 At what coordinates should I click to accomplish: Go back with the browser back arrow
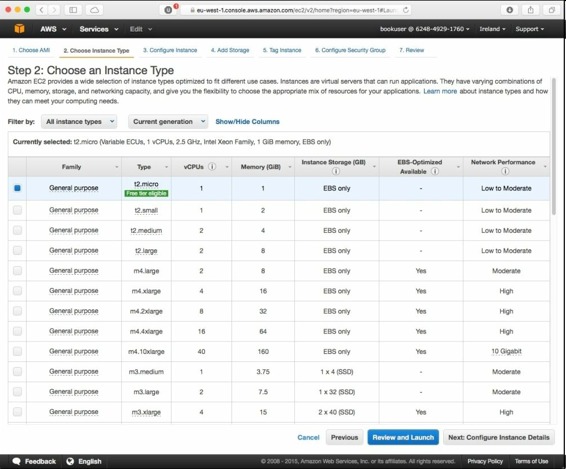42,10
